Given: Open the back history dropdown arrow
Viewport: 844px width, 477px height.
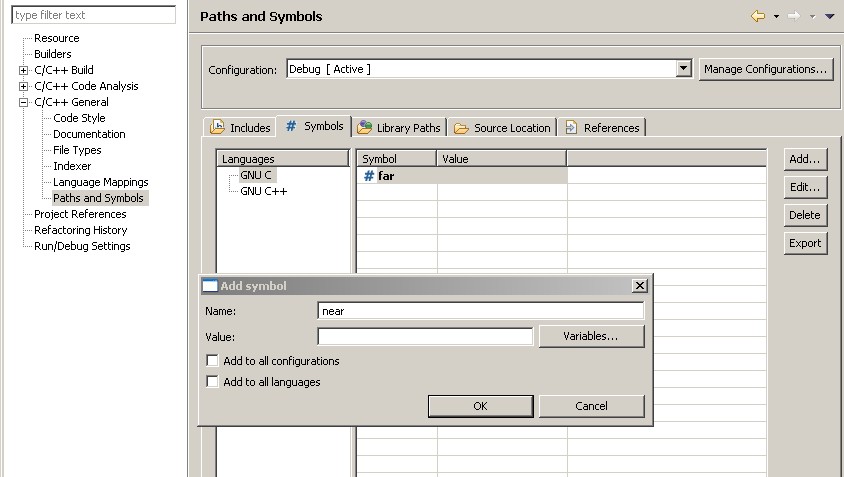Looking at the screenshot, I should [x=776, y=17].
